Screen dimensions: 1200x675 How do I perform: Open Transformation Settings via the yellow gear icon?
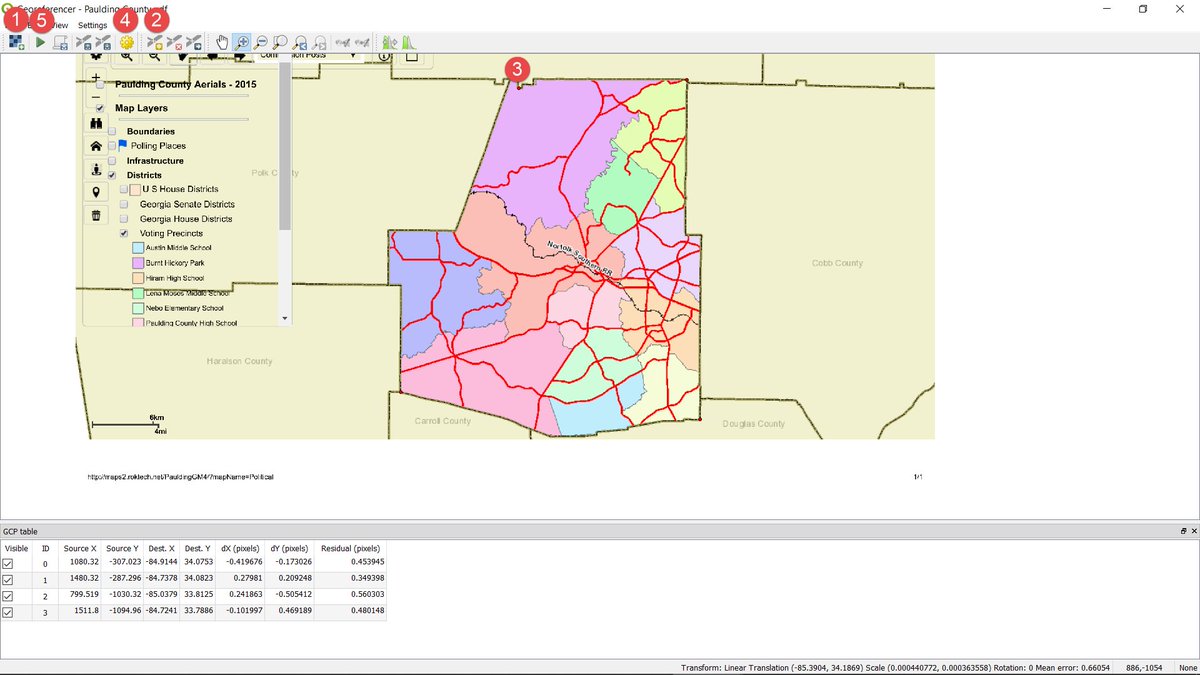tap(127, 42)
